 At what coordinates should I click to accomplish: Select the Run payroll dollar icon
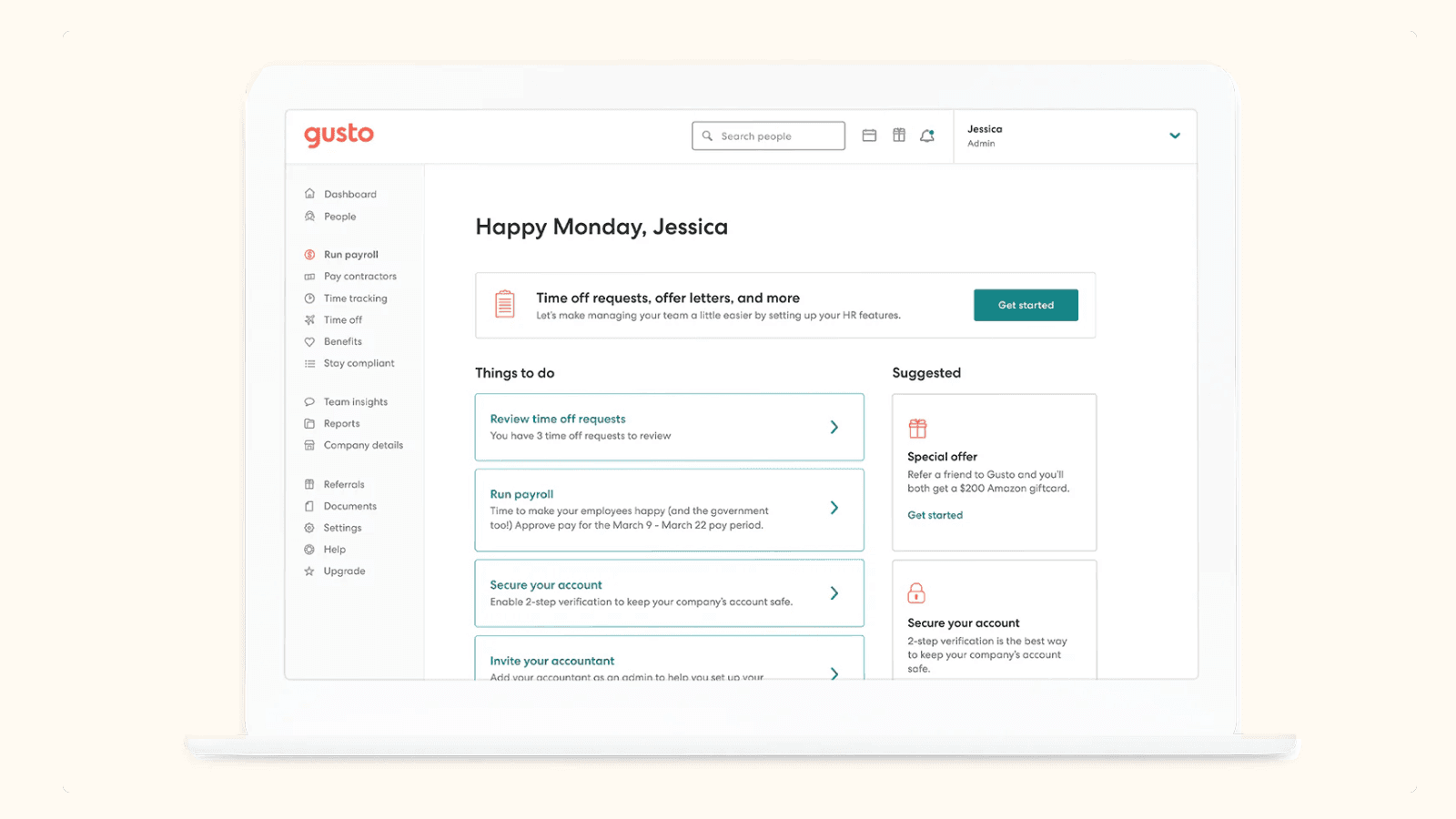pyautogui.click(x=309, y=254)
